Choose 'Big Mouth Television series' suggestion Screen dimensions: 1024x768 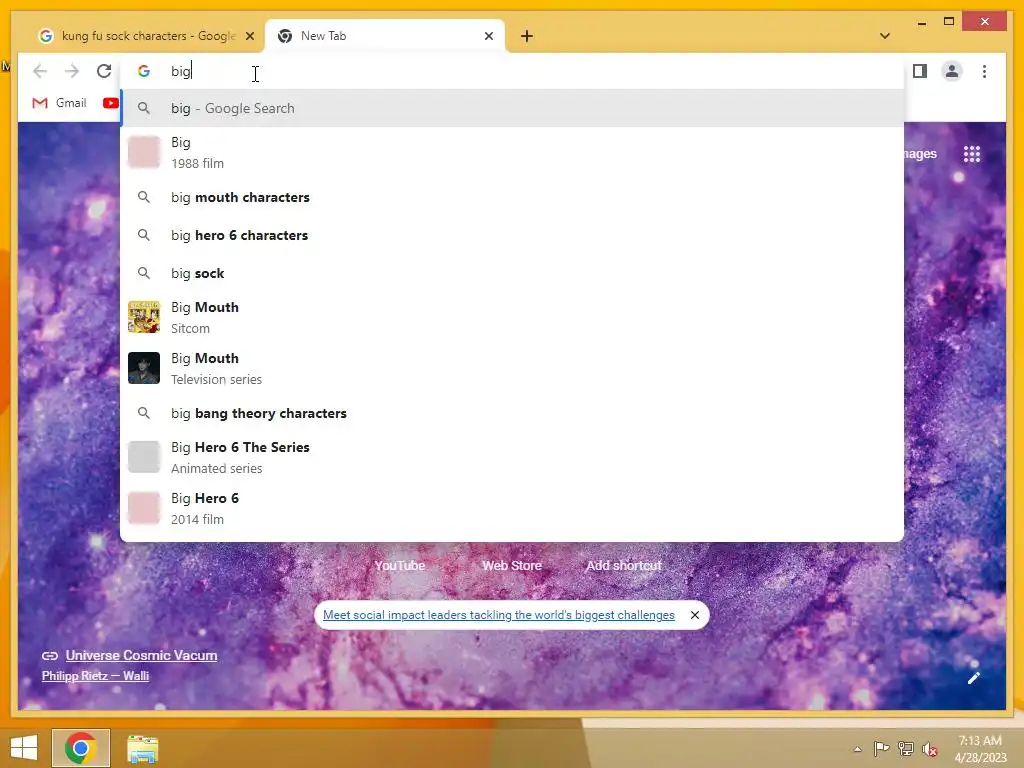[x=512, y=368]
